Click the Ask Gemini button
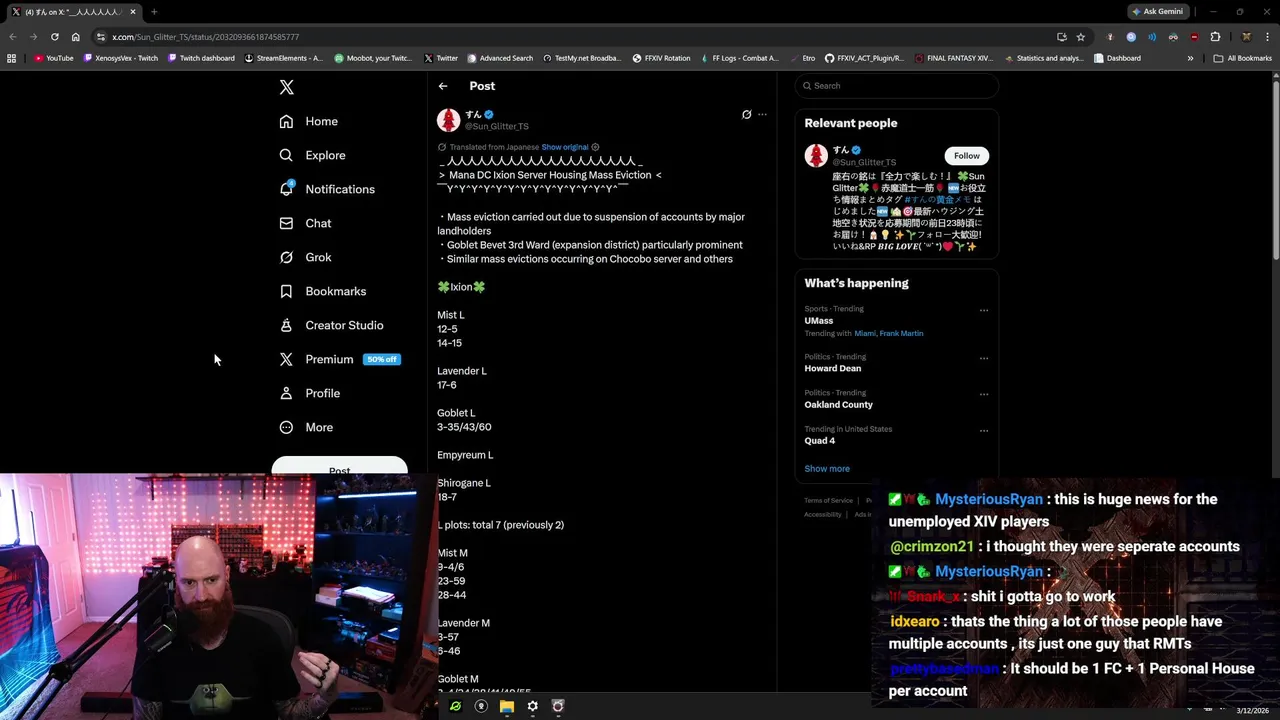 (1157, 11)
